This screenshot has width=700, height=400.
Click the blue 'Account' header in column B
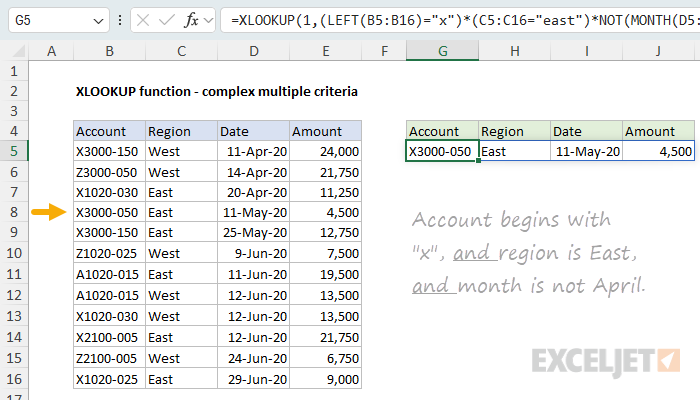[109, 131]
